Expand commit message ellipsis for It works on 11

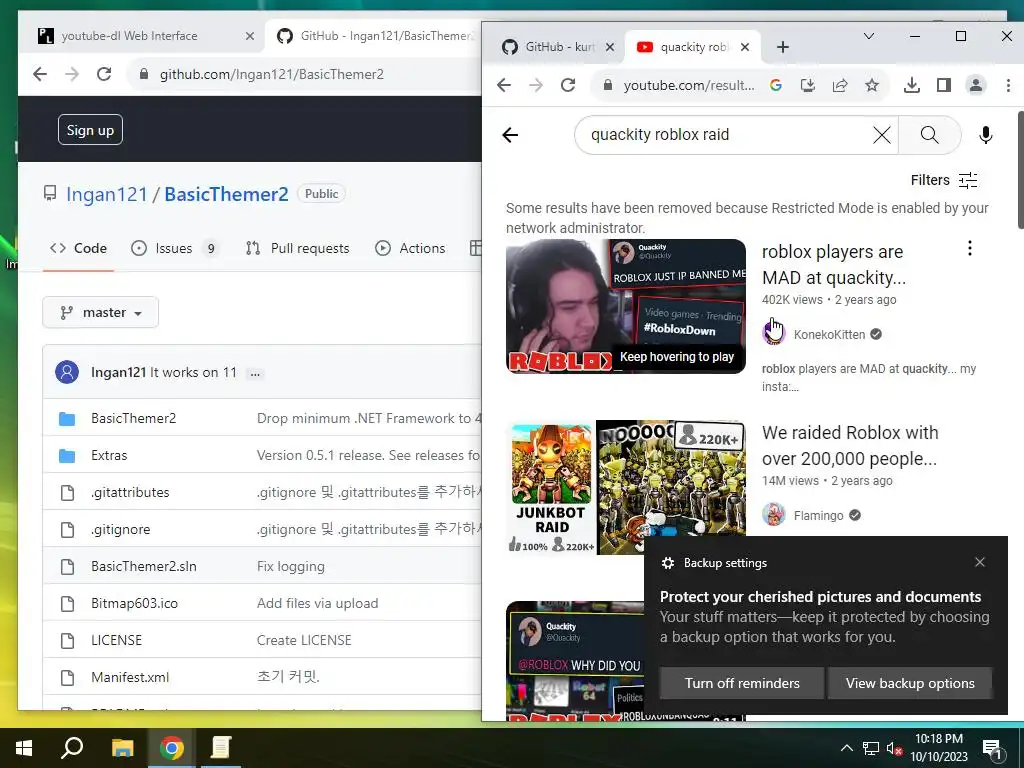255,374
